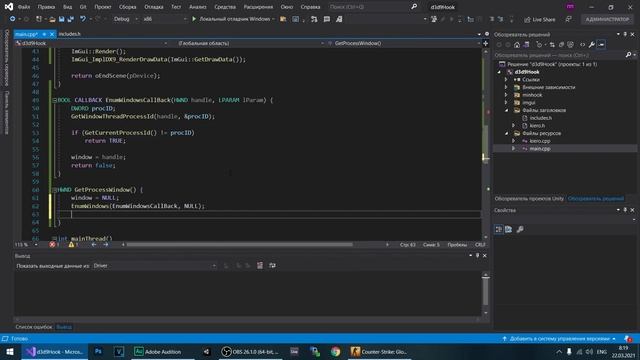Select includes.h in Solution Explorer
This screenshot has width=640, height=360.
[541, 118]
